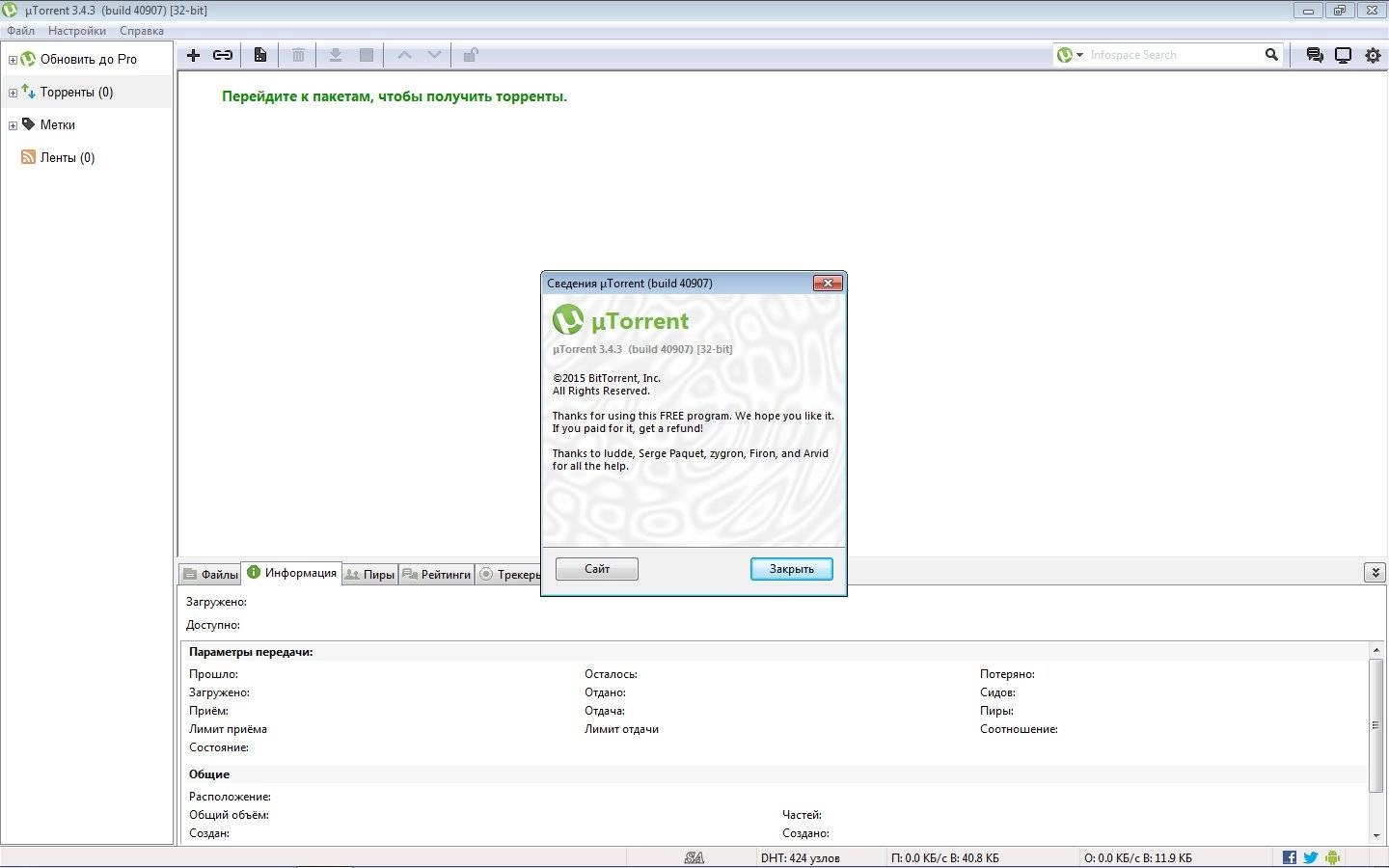Add torrent from URL link icon
Viewport: 1389px width, 868px height.
(223, 55)
